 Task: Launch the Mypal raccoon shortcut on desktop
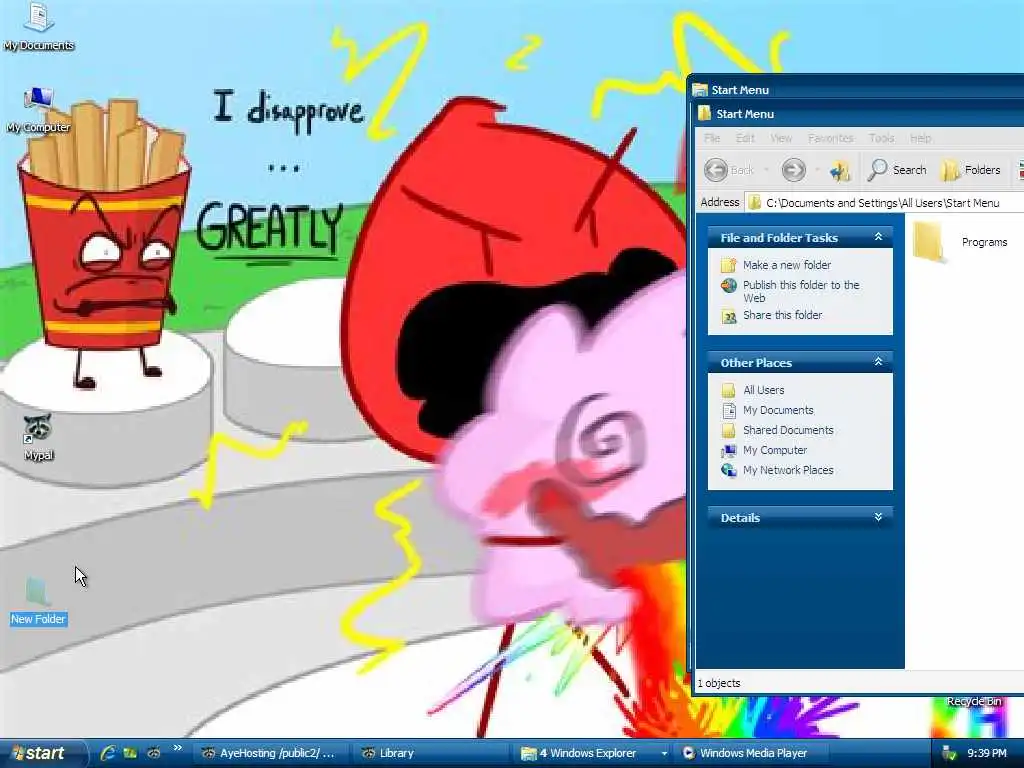pyautogui.click(x=39, y=436)
